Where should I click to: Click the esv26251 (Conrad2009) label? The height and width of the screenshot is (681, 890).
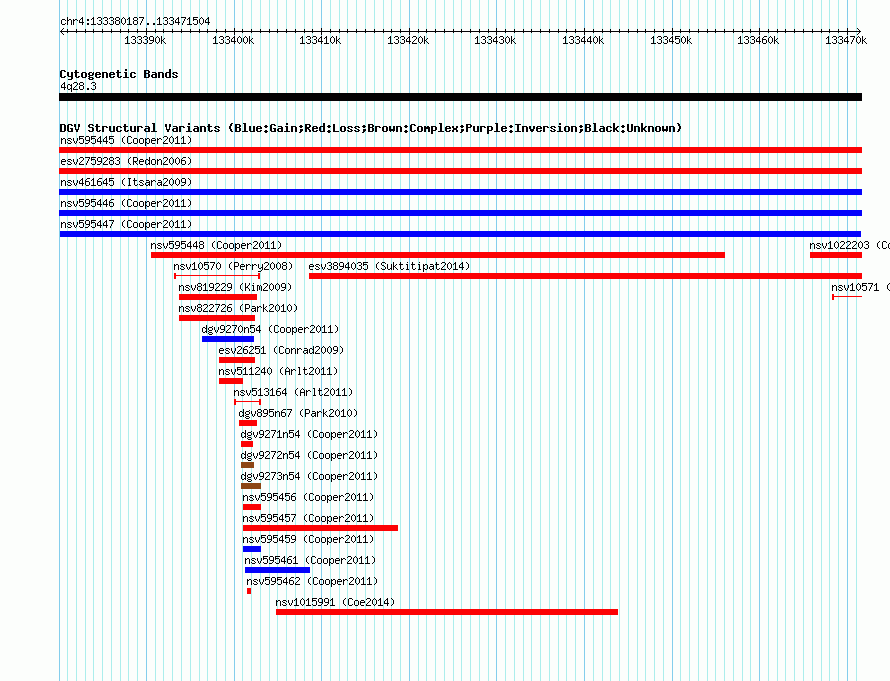point(281,350)
